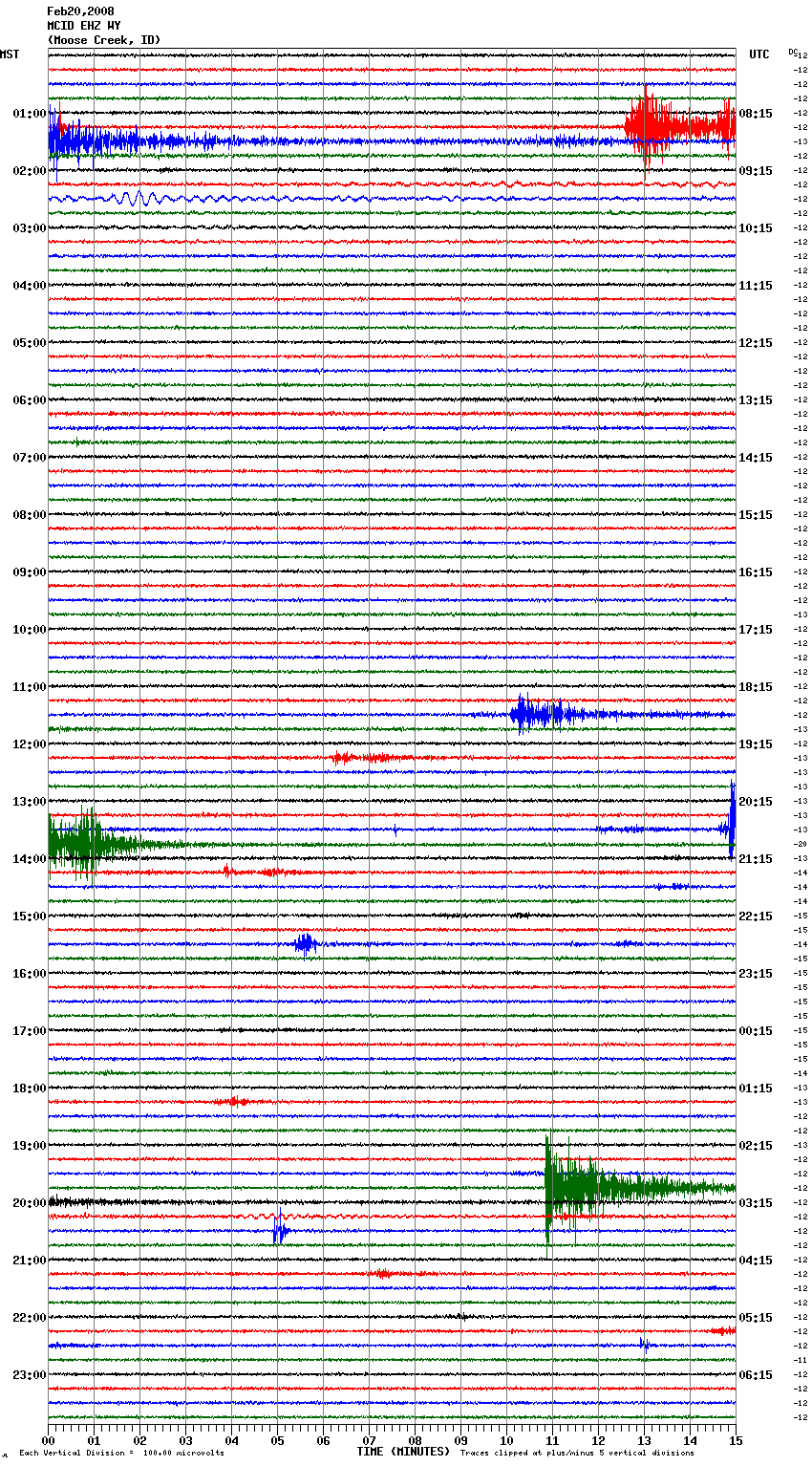Screen dimensions: 812x1466
Task: Select the 06:15 UTC time label
Action: point(756,1375)
